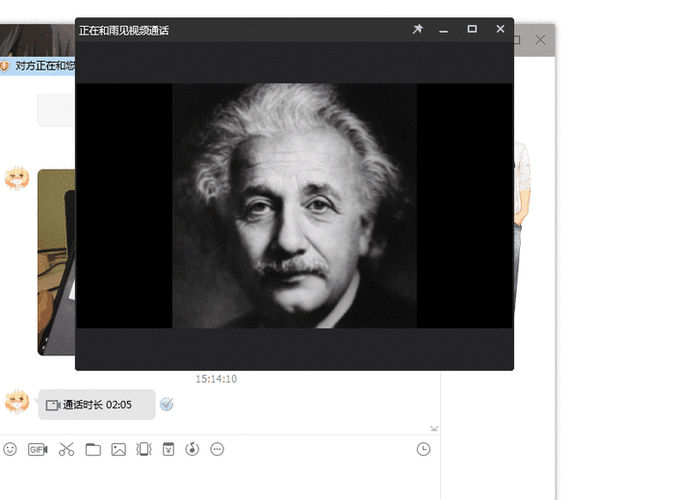Image resolution: width=674 pixels, height=500 pixels.
Task: Close the video call window
Action: tap(500, 30)
